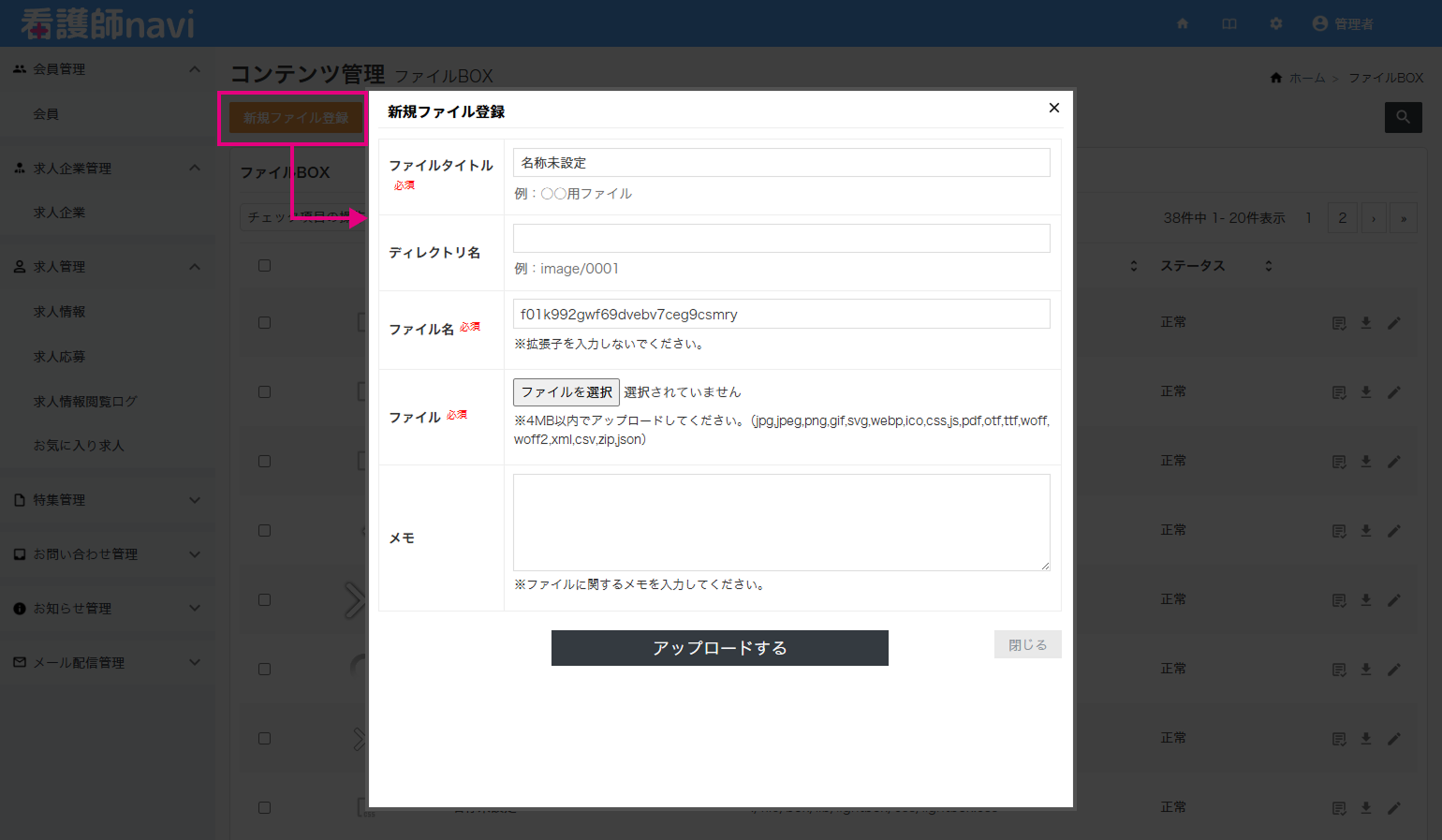
Task: Click the clipboard/copy icon on the first row
Action: 1337,322
